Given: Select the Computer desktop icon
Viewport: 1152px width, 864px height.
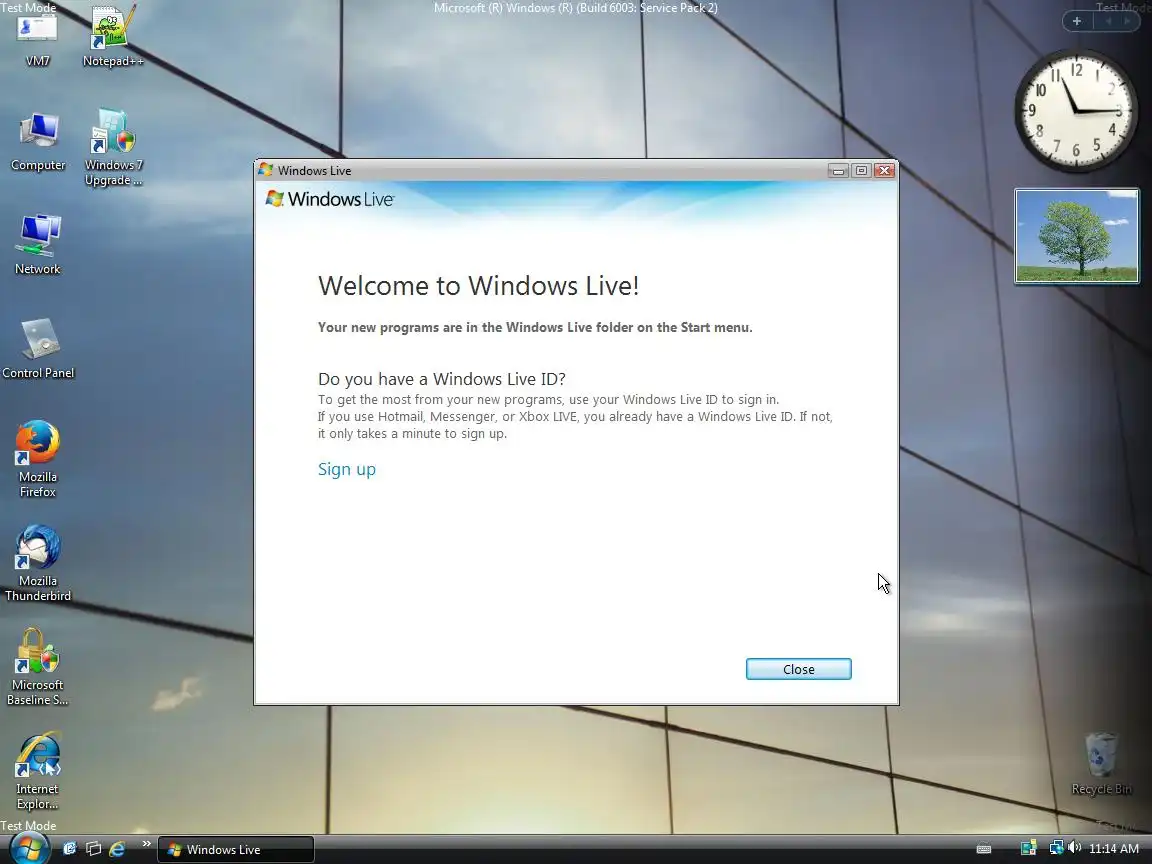Looking at the screenshot, I should [x=38, y=143].
